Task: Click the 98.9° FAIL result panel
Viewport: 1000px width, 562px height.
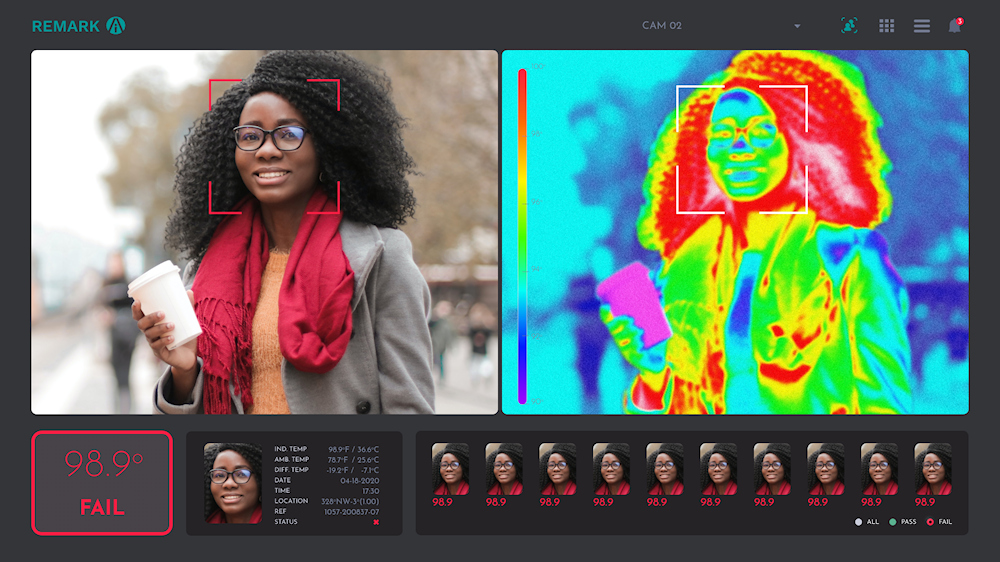Action: coord(102,483)
